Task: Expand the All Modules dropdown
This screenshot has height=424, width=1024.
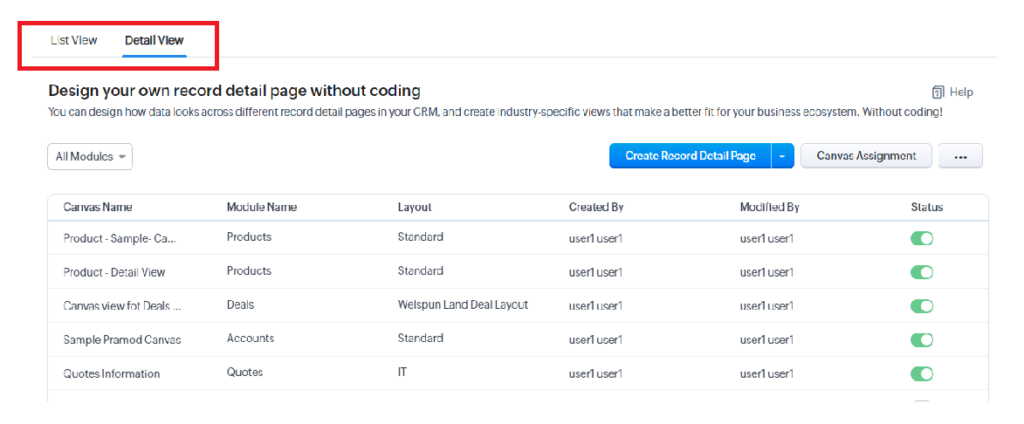Action: pyautogui.click(x=90, y=157)
